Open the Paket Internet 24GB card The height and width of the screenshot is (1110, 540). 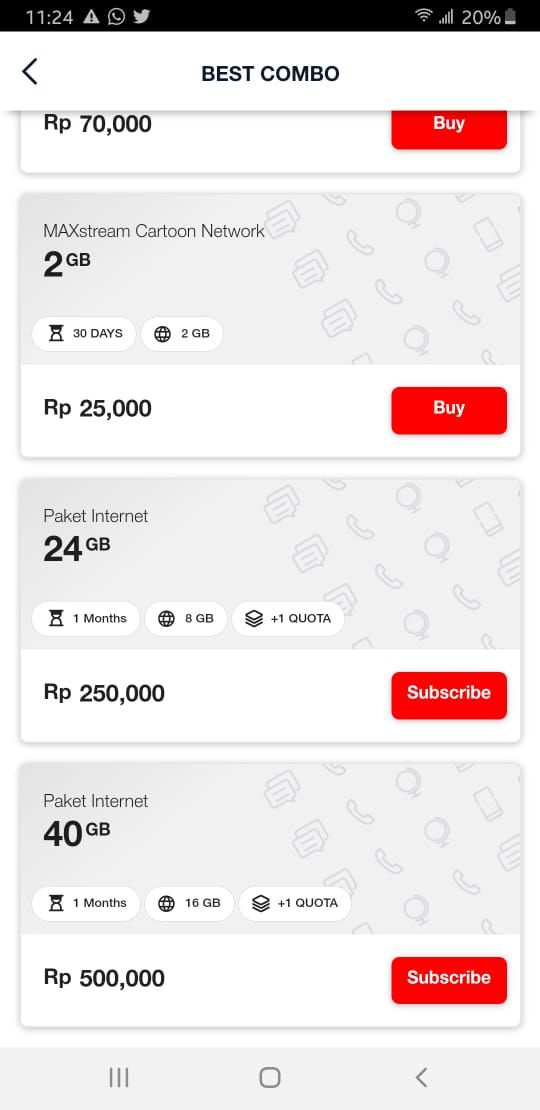(x=270, y=610)
